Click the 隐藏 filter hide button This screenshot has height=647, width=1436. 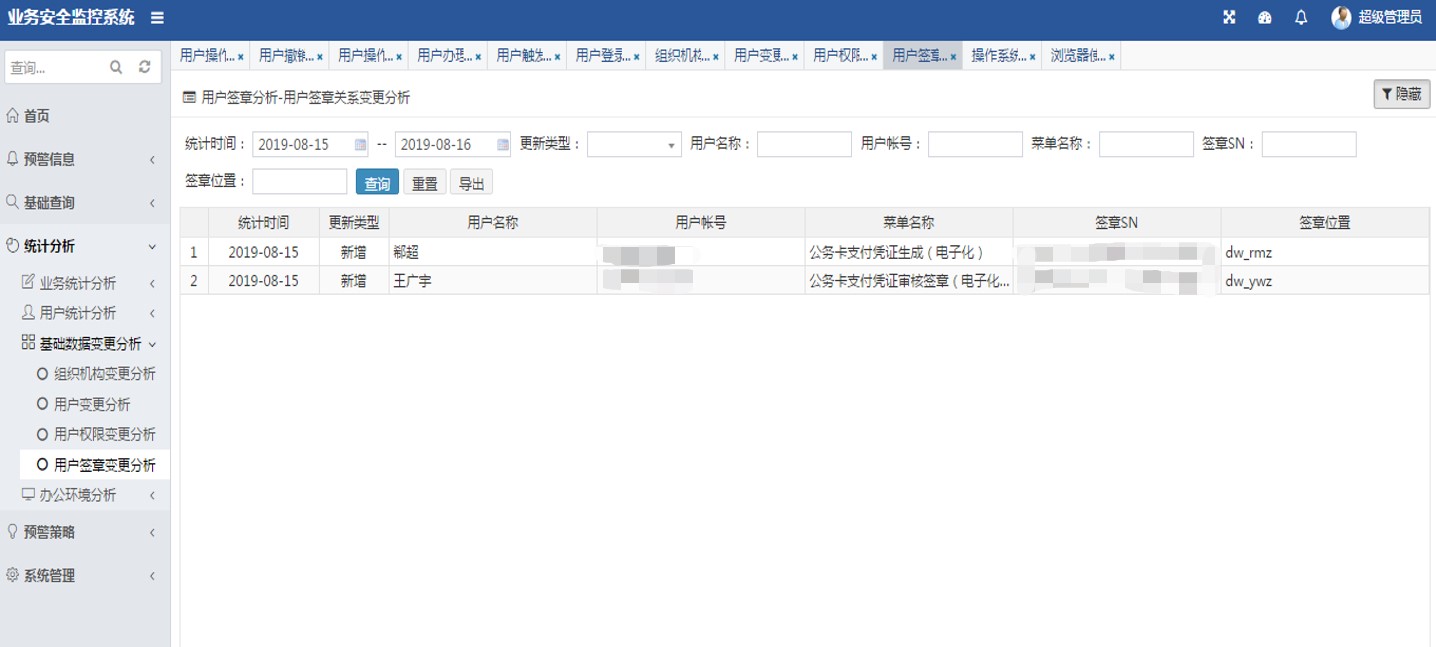1401,94
